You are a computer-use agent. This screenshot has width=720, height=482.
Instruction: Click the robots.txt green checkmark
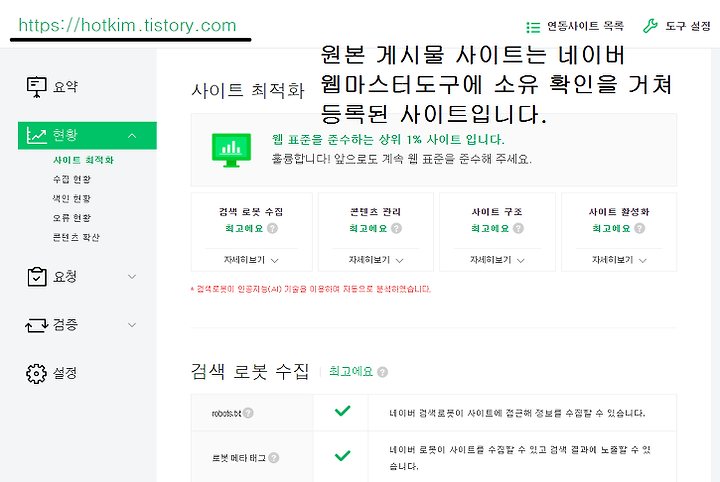point(343,411)
